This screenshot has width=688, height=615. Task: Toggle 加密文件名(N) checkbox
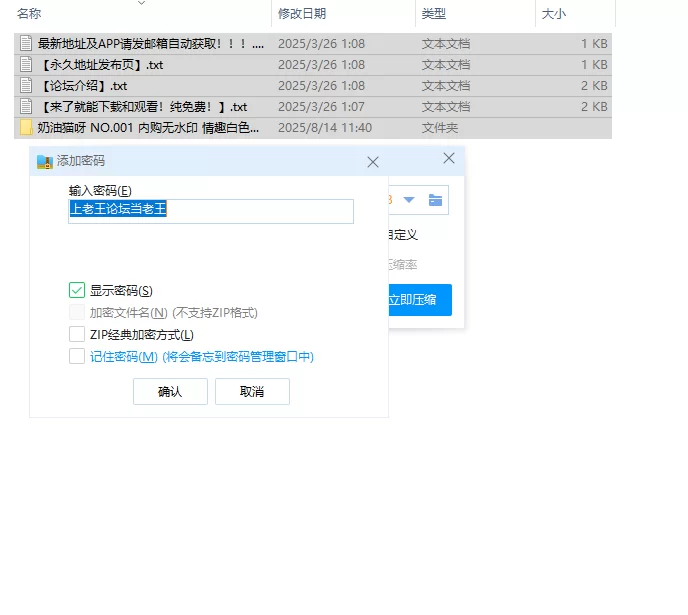(77, 312)
